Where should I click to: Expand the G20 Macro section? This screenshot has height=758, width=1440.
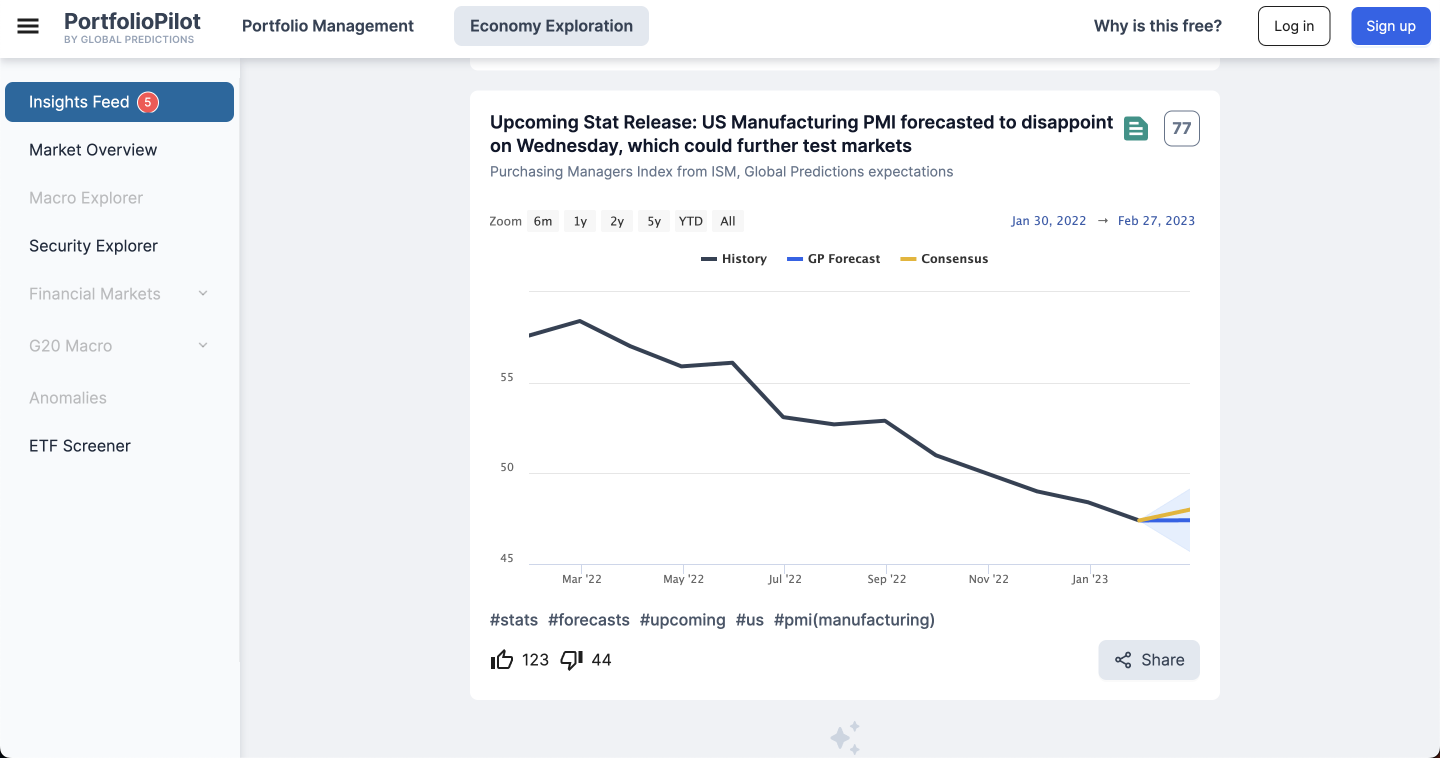203,346
